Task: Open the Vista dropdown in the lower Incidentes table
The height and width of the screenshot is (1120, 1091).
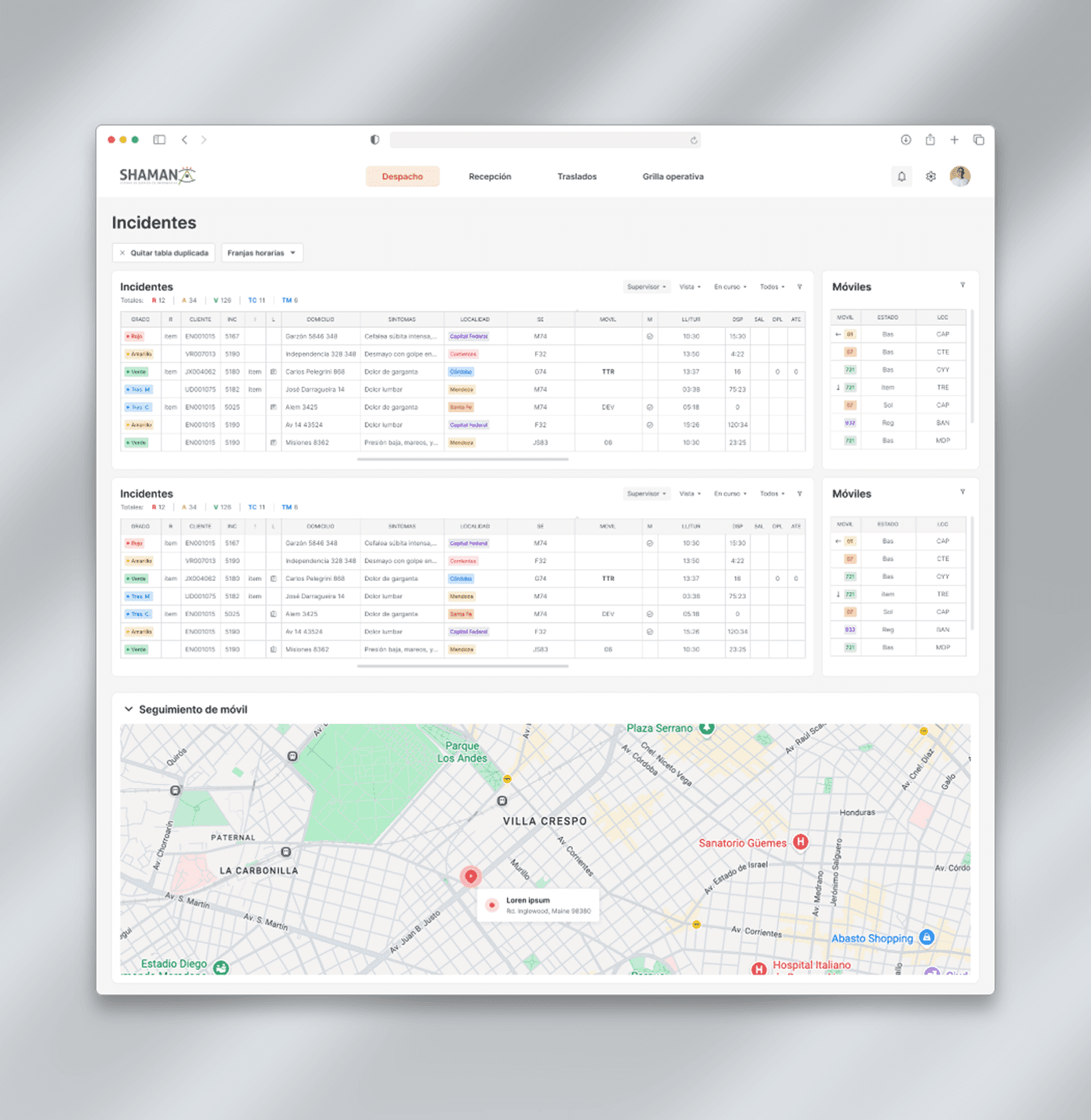Action: [689, 494]
